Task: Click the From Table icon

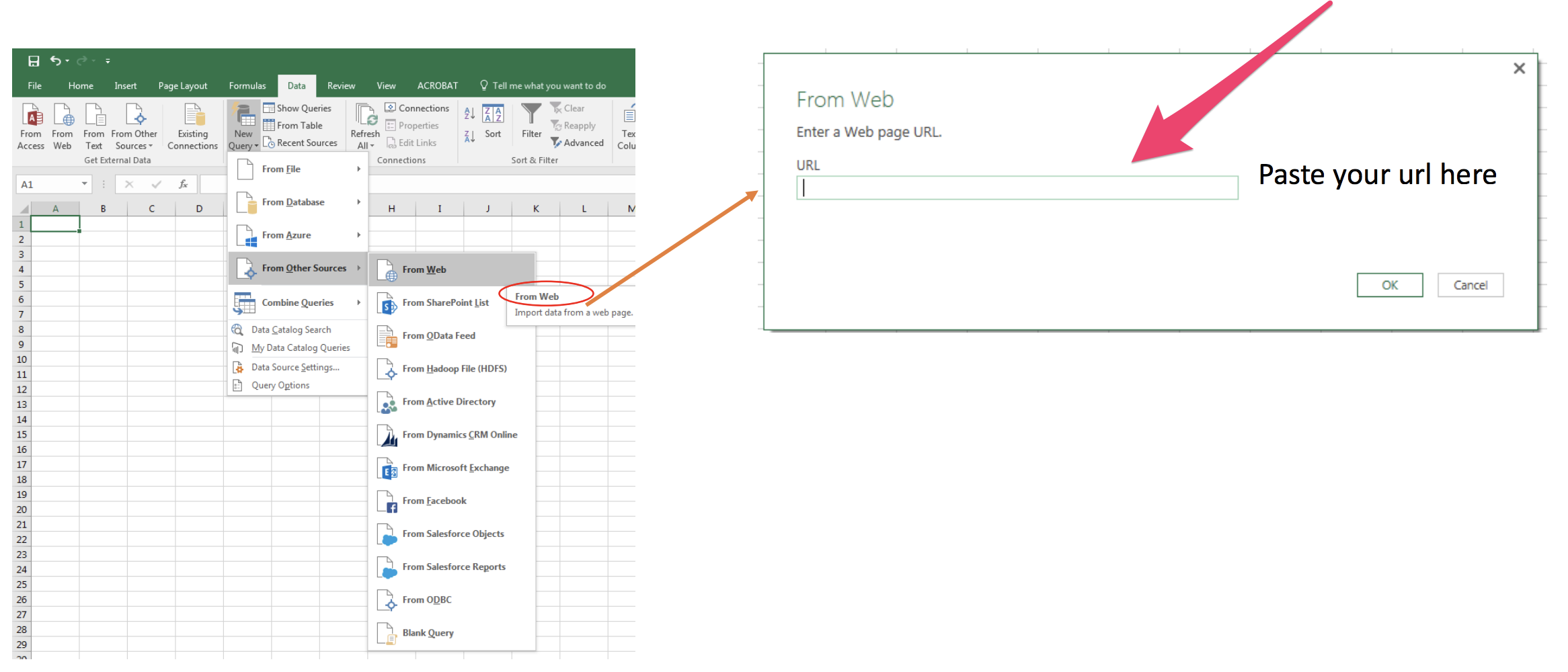Action: pyautogui.click(x=269, y=126)
